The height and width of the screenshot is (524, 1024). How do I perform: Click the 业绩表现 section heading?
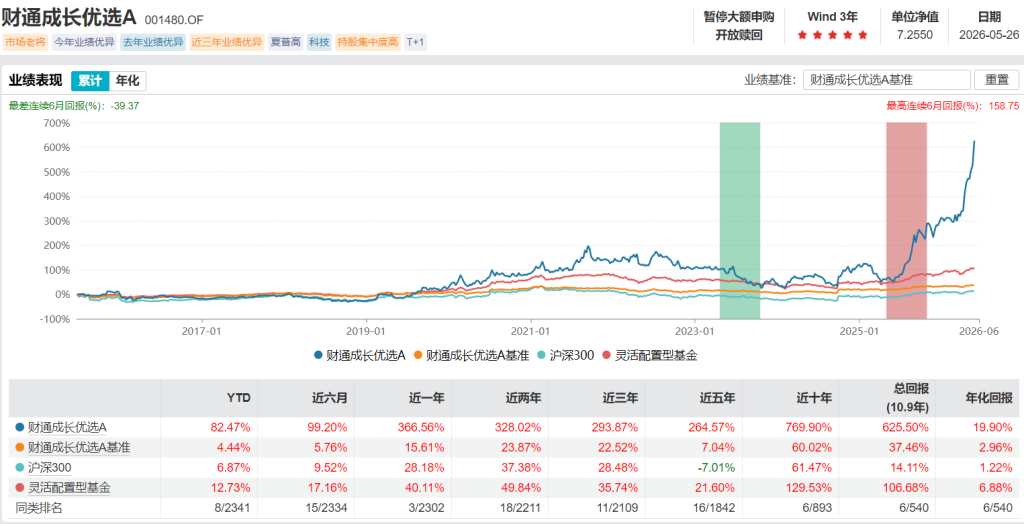point(35,81)
